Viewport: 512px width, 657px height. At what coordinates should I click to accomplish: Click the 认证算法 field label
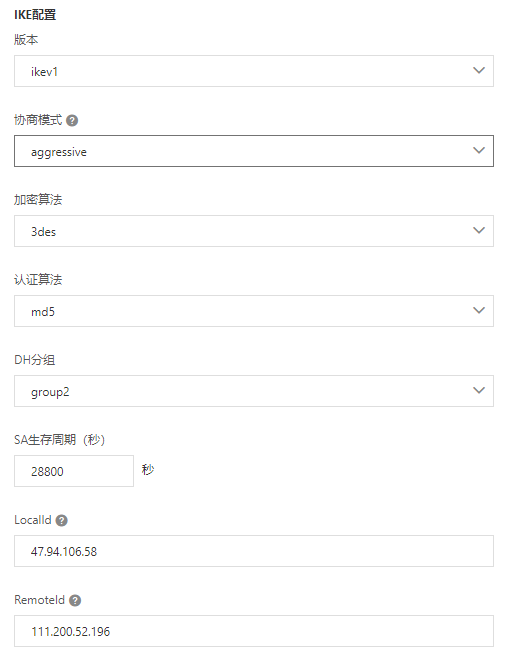pos(38,279)
